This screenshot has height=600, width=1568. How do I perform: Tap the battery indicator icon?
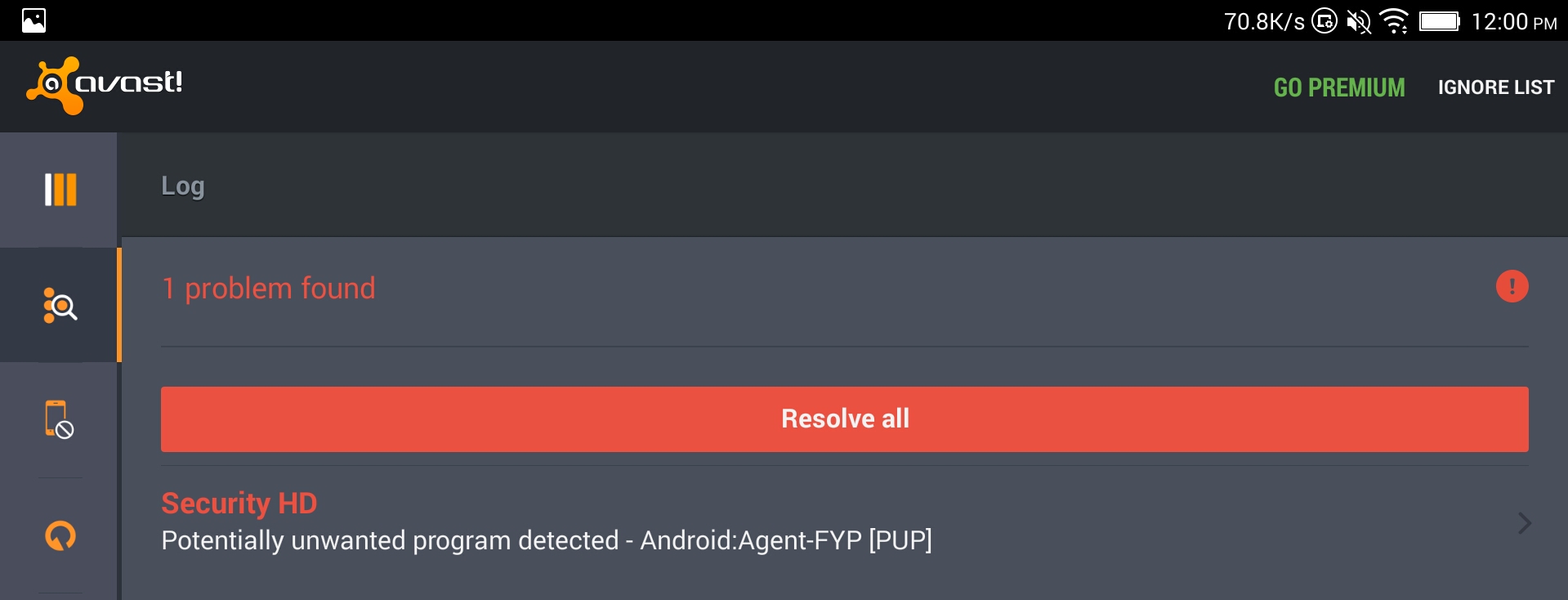click(1439, 21)
